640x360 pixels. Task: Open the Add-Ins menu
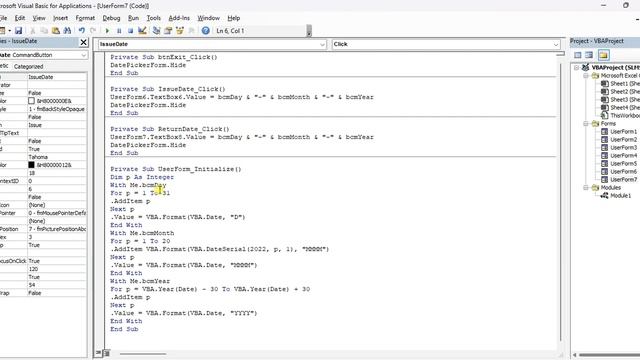179,18
